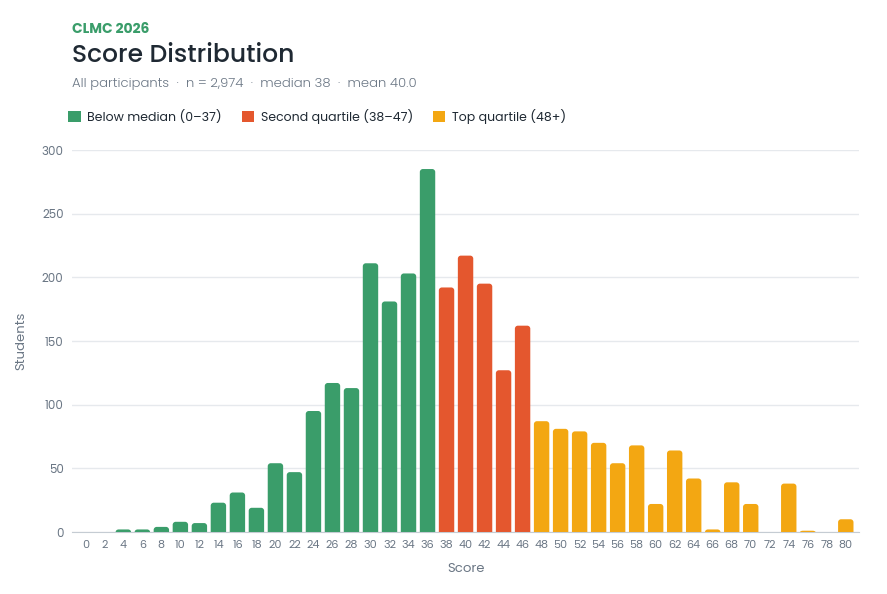Toggle the 'Second quartile (38–47)' legend label
The width and height of the screenshot is (887, 594).
coord(337,117)
